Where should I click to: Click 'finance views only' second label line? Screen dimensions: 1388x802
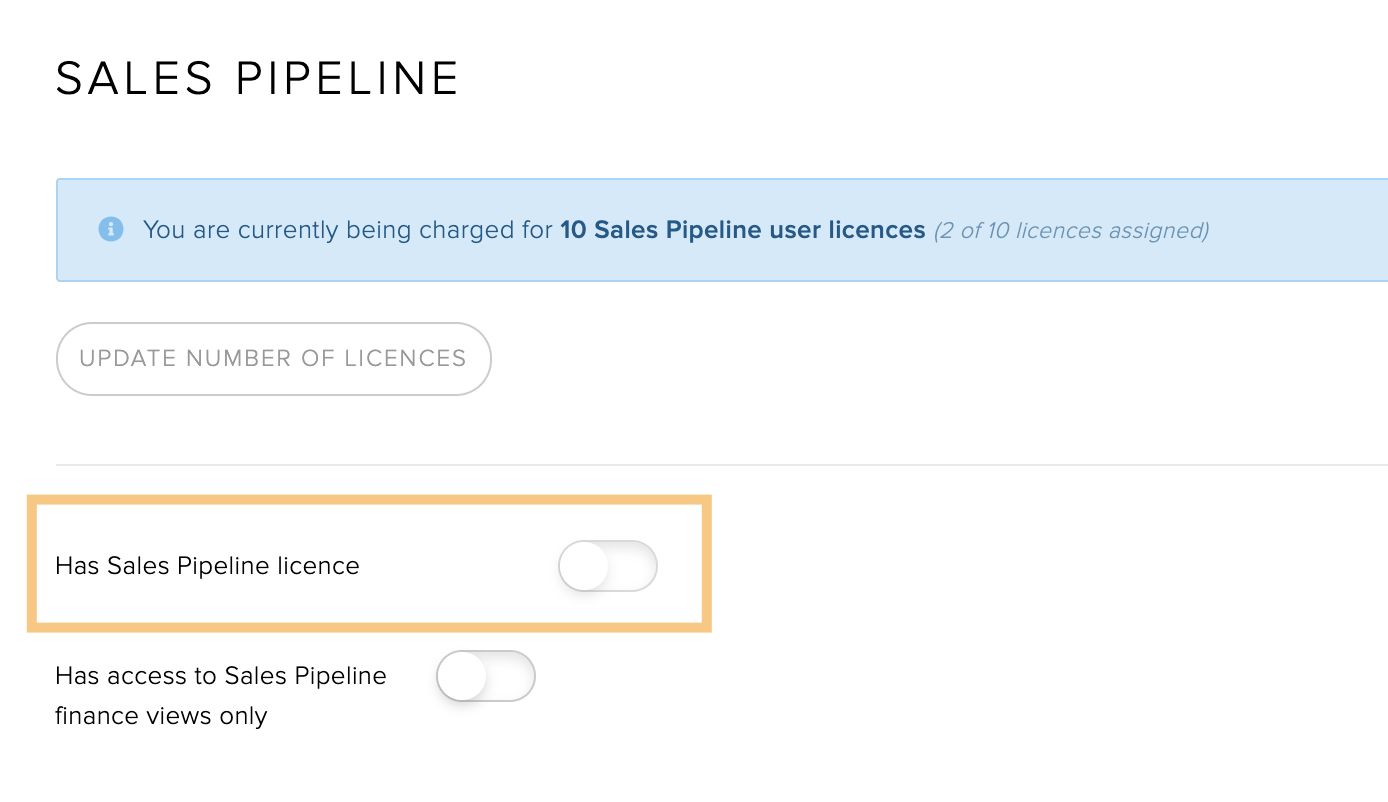click(161, 716)
